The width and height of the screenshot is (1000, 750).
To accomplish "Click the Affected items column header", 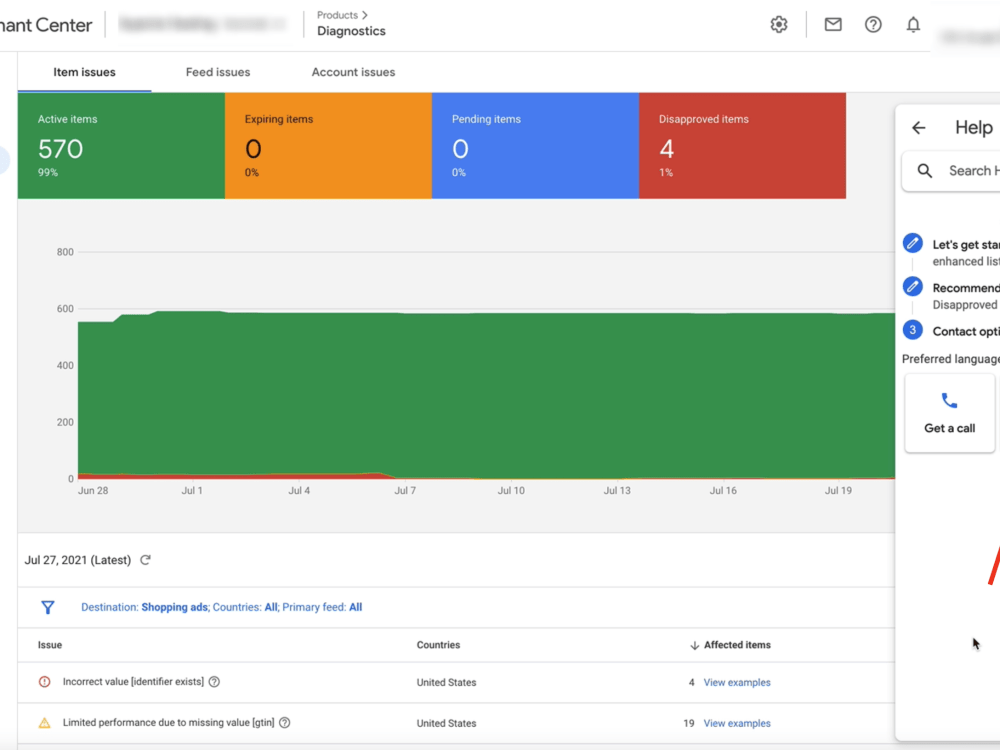I will pyautogui.click(x=737, y=645).
